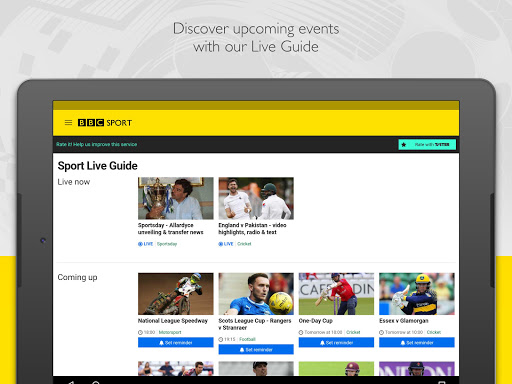Open the Rate it! Help us improve link
This screenshot has width=512, height=384.
[x=97, y=144]
